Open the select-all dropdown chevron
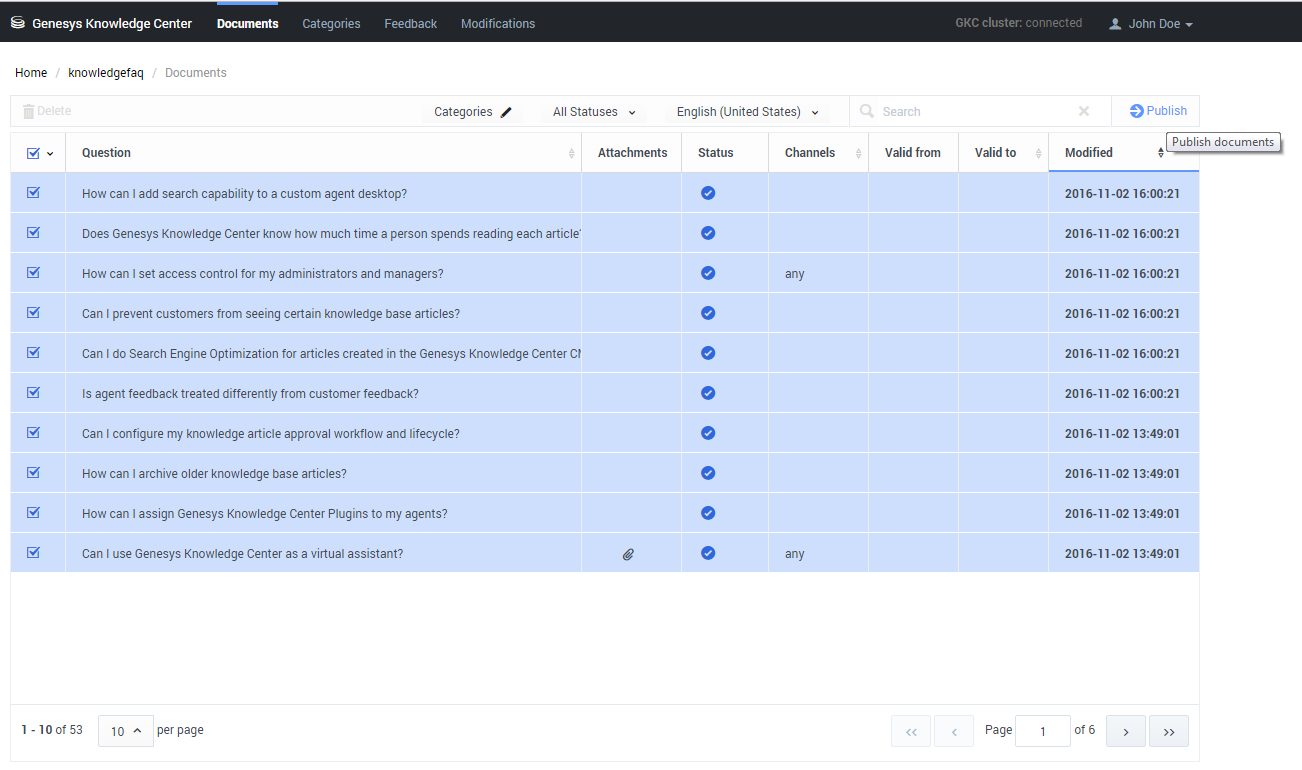 50,154
